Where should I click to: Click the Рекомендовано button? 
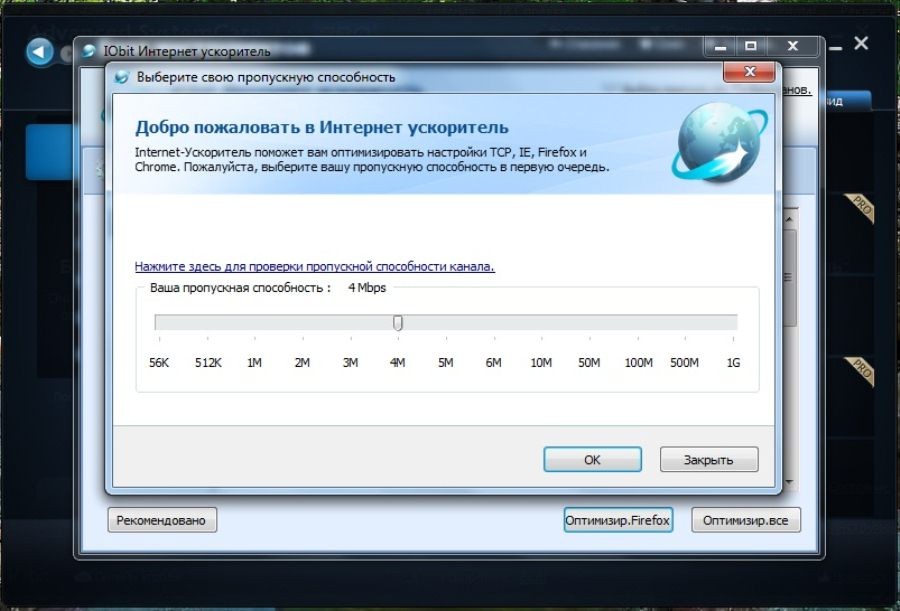(162, 520)
